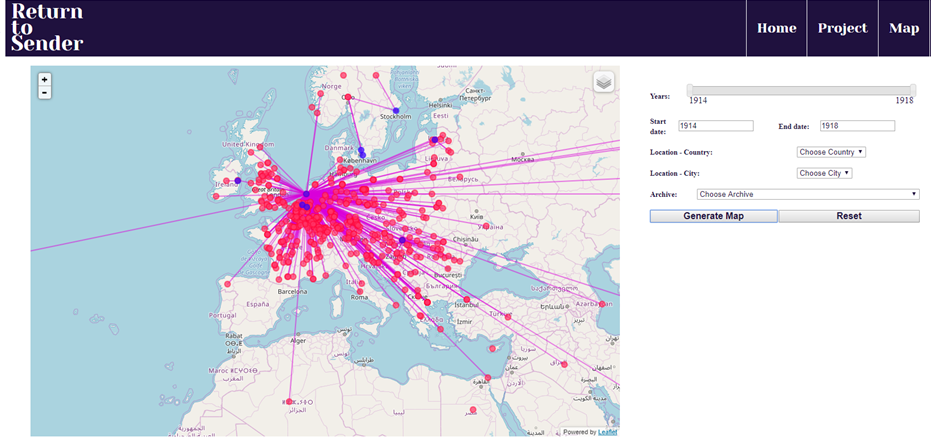
Task: Open the Choose Country dropdown
Action: (831, 152)
